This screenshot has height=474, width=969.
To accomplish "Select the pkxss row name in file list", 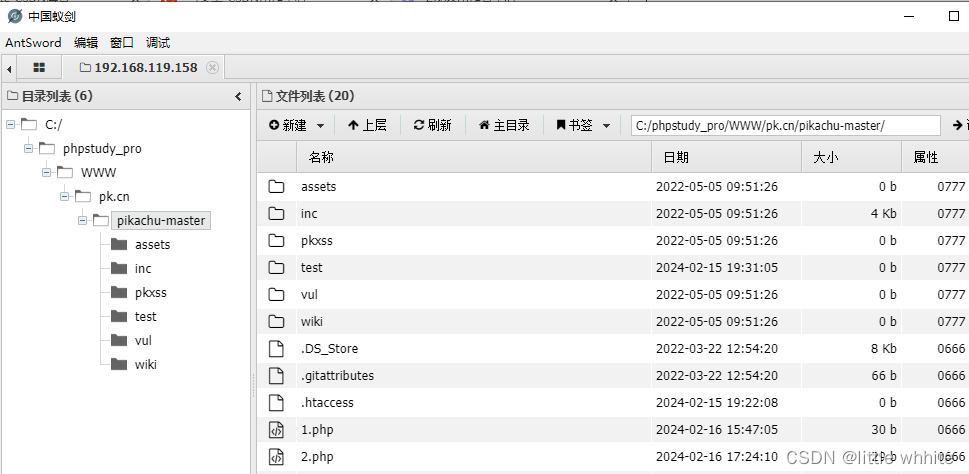I will (317, 241).
